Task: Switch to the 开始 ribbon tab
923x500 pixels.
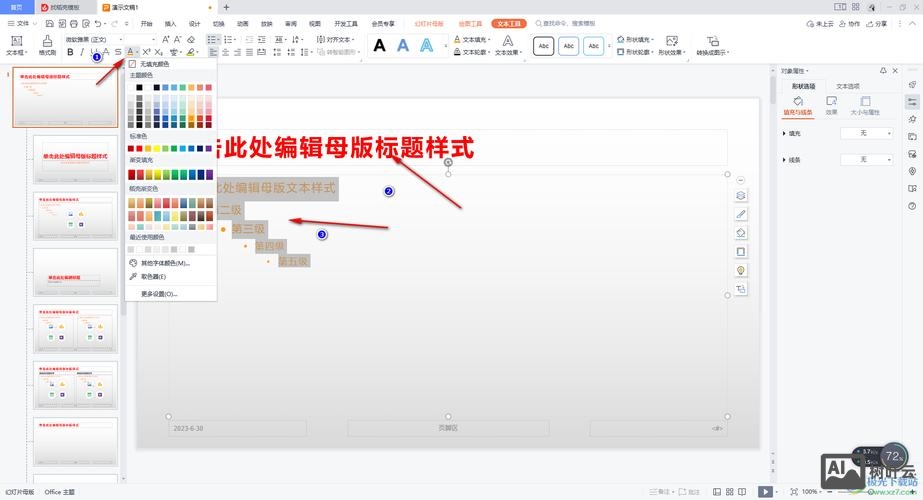Action: pyautogui.click(x=147, y=24)
